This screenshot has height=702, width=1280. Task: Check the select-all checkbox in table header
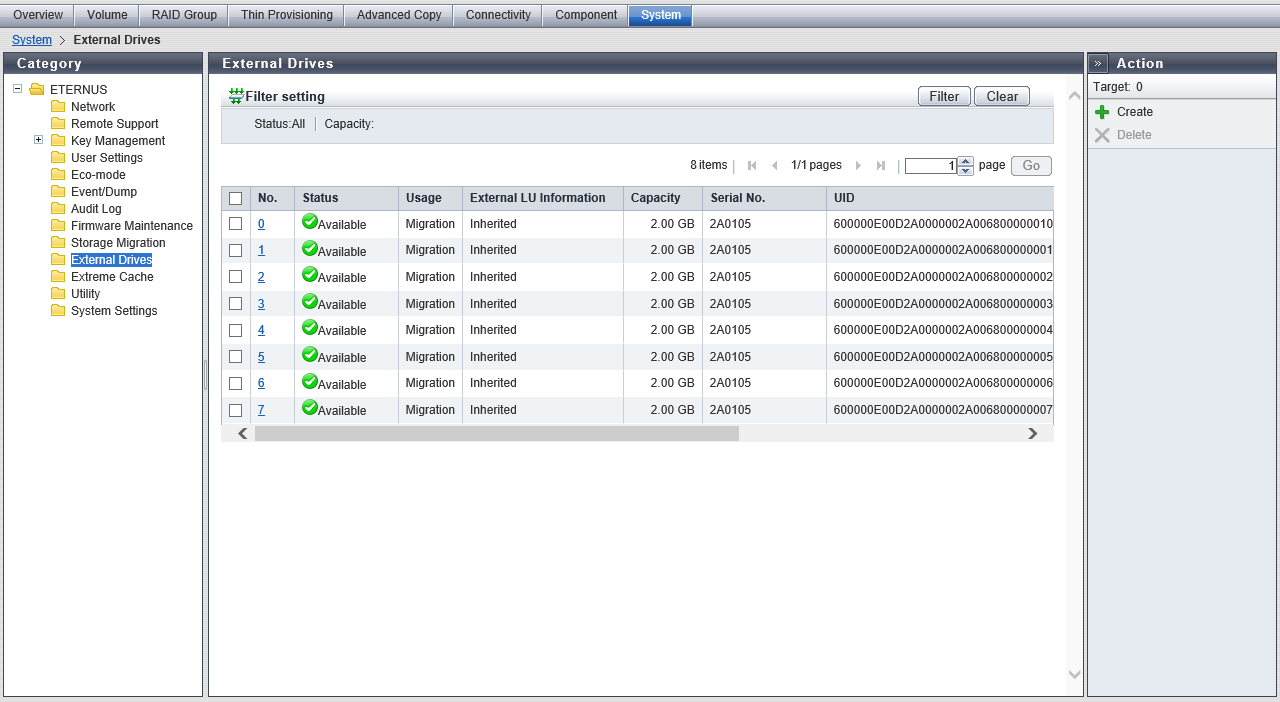235,198
